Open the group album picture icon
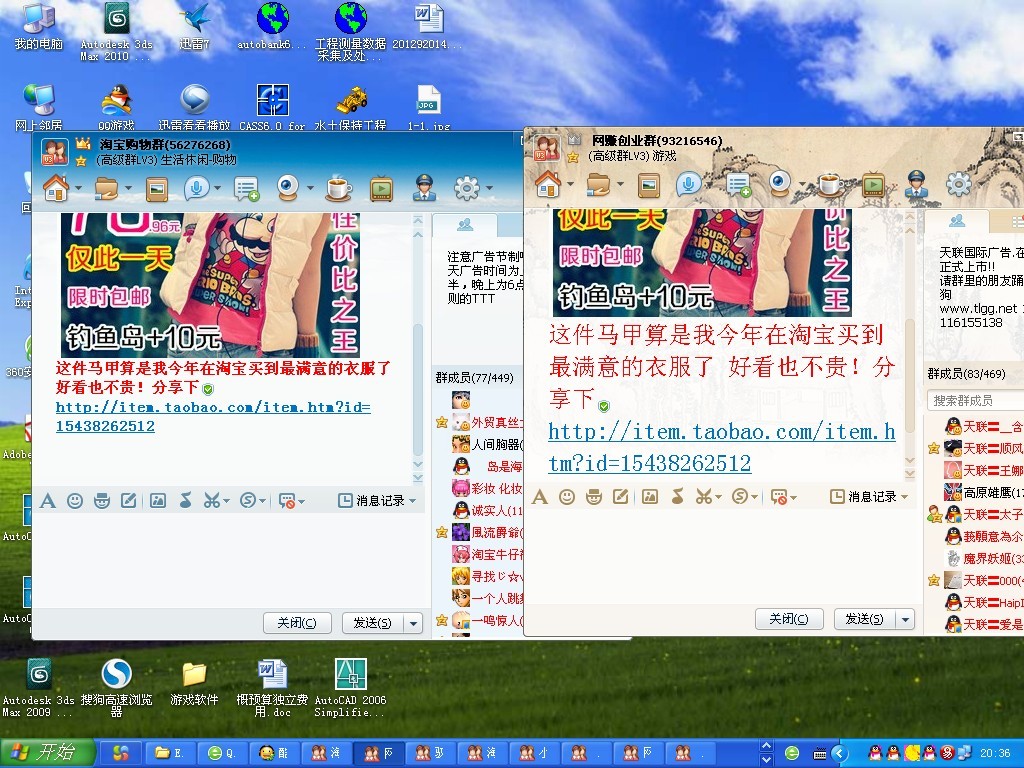 (650, 185)
